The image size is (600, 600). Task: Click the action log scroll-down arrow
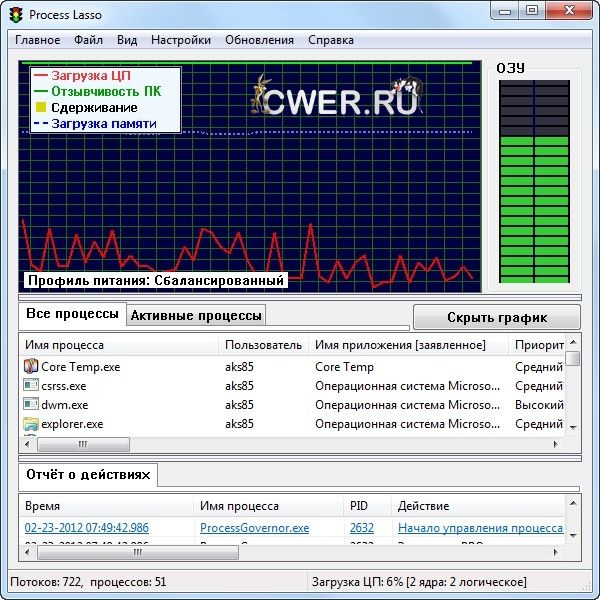click(x=573, y=536)
